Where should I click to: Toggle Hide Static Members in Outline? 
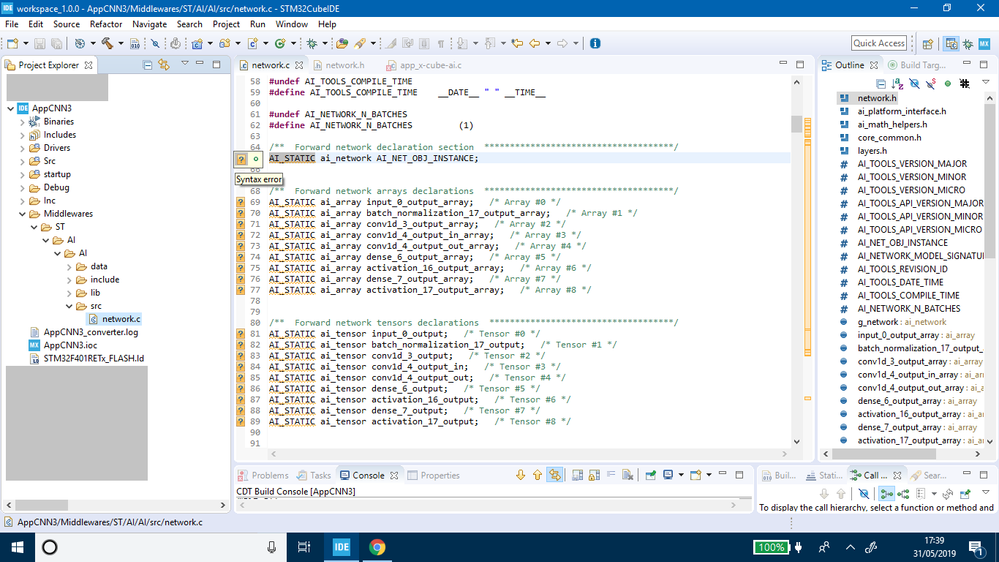coord(931,83)
